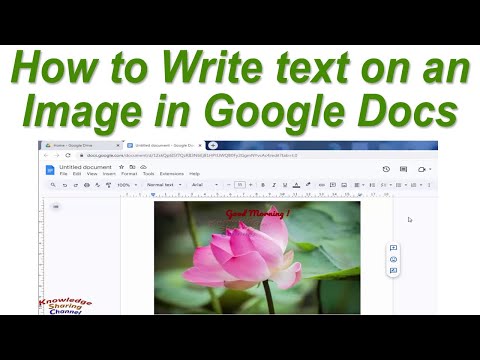Toggle italic formatting

click(274, 185)
